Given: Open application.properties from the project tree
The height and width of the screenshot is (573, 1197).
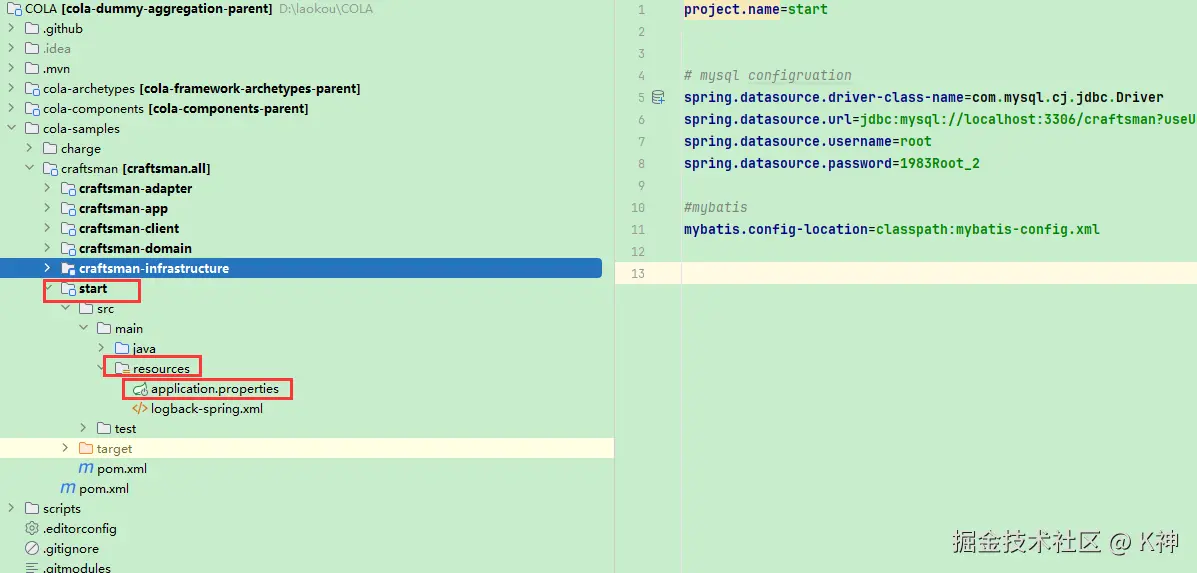Looking at the screenshot, I should [215, 388].
